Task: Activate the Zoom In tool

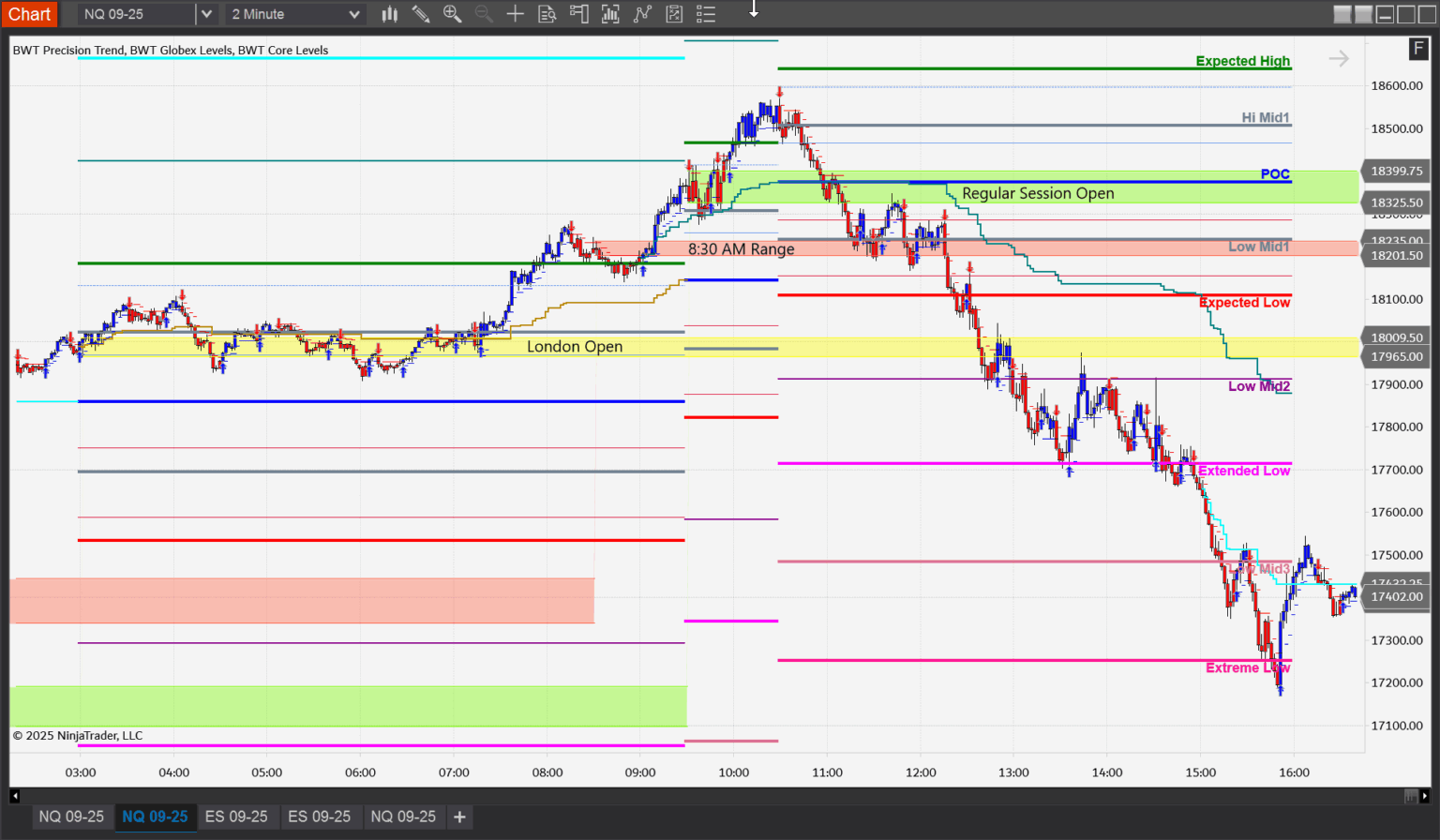Action: (x=453, y=14)
